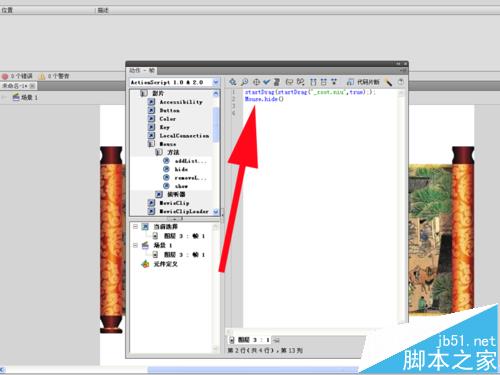500x375 pixels.
Task: Click the 0 个警告 warnings indicator
Action: [x=54, y=76]
